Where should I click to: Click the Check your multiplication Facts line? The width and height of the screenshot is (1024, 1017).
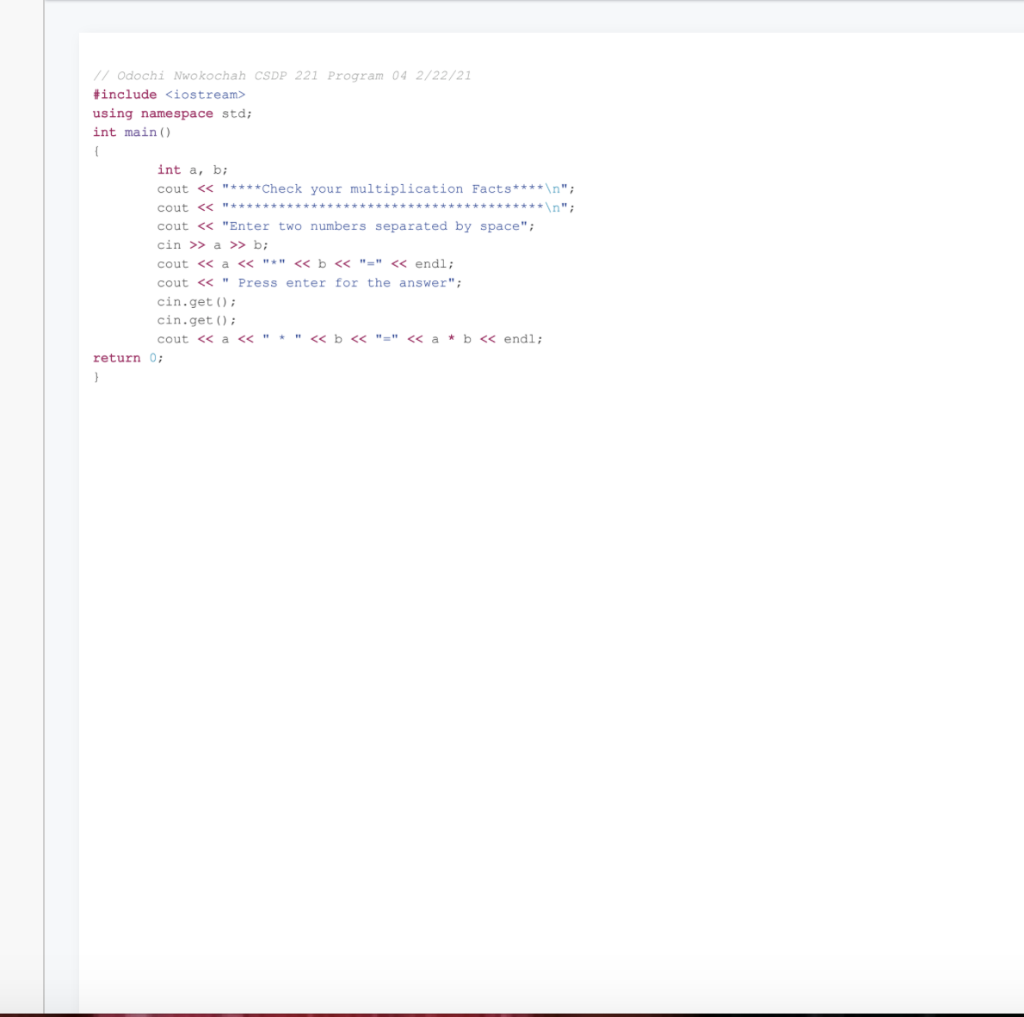click(x=366, y=189)
